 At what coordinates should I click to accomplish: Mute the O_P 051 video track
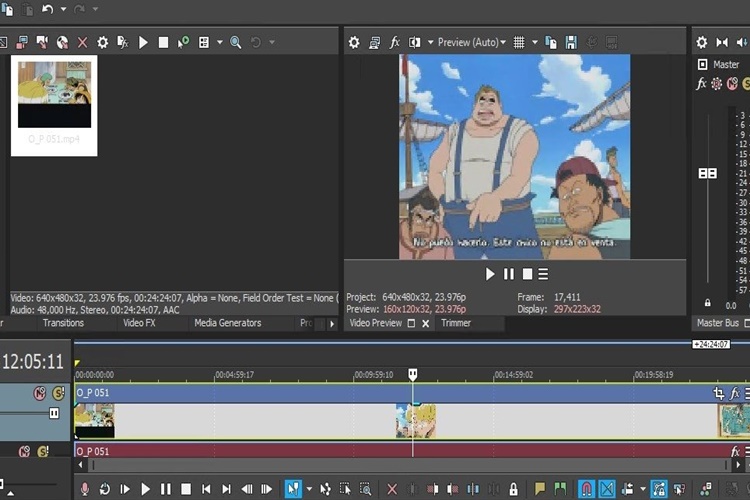point(40,393)
